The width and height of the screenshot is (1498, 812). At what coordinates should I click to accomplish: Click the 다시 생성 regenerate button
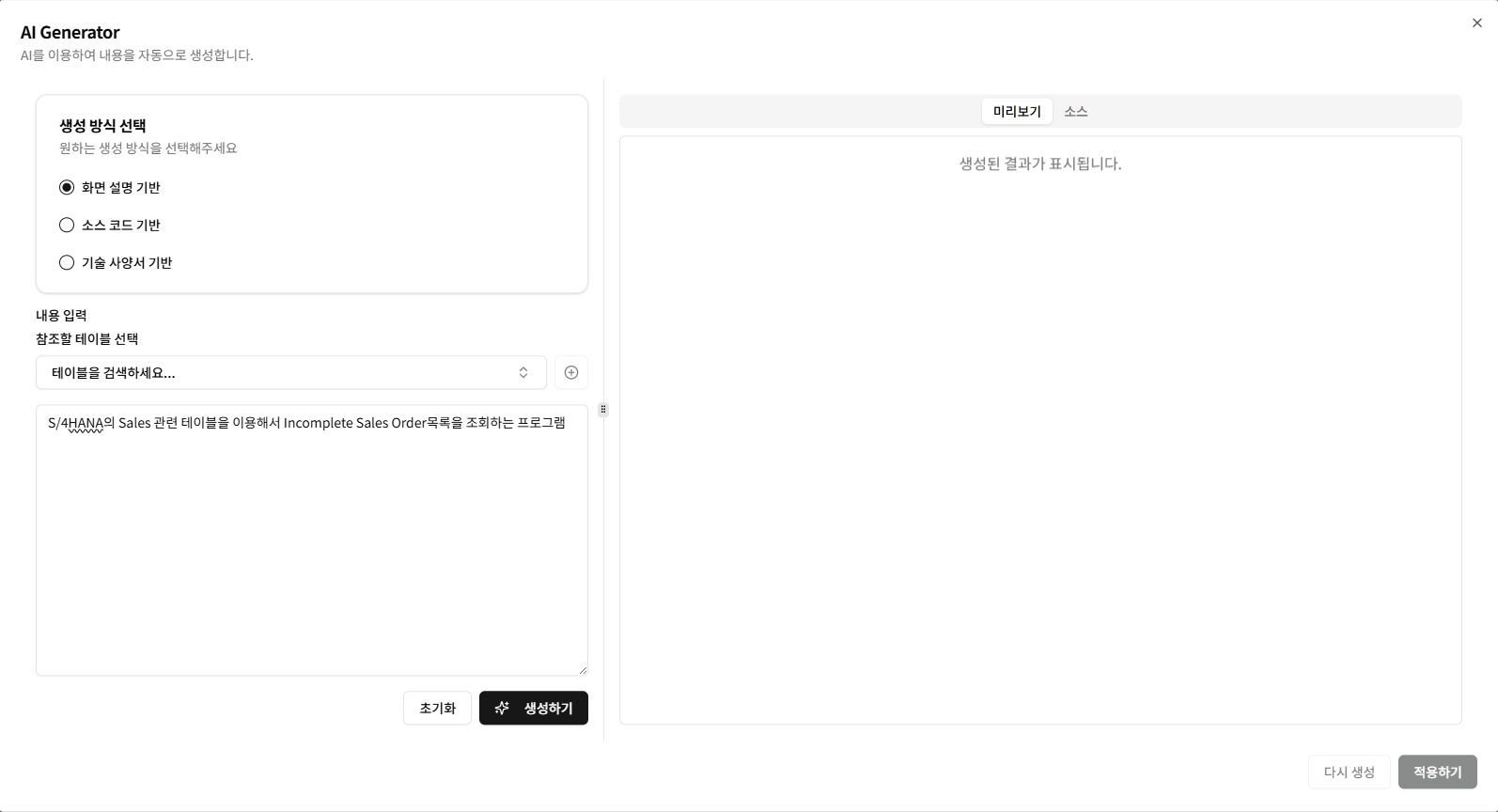click(1350, 772)
